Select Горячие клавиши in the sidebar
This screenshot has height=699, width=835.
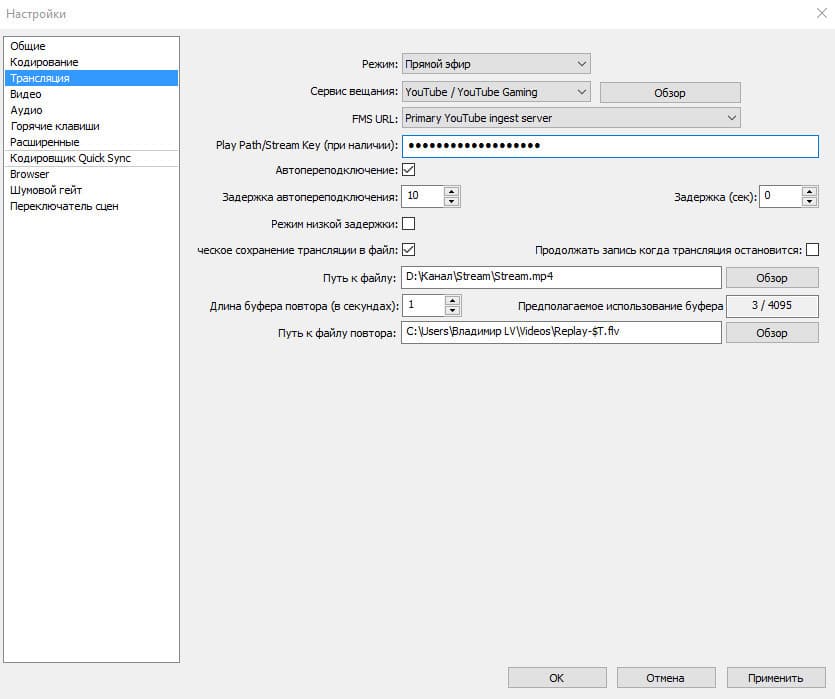(91, 126)
